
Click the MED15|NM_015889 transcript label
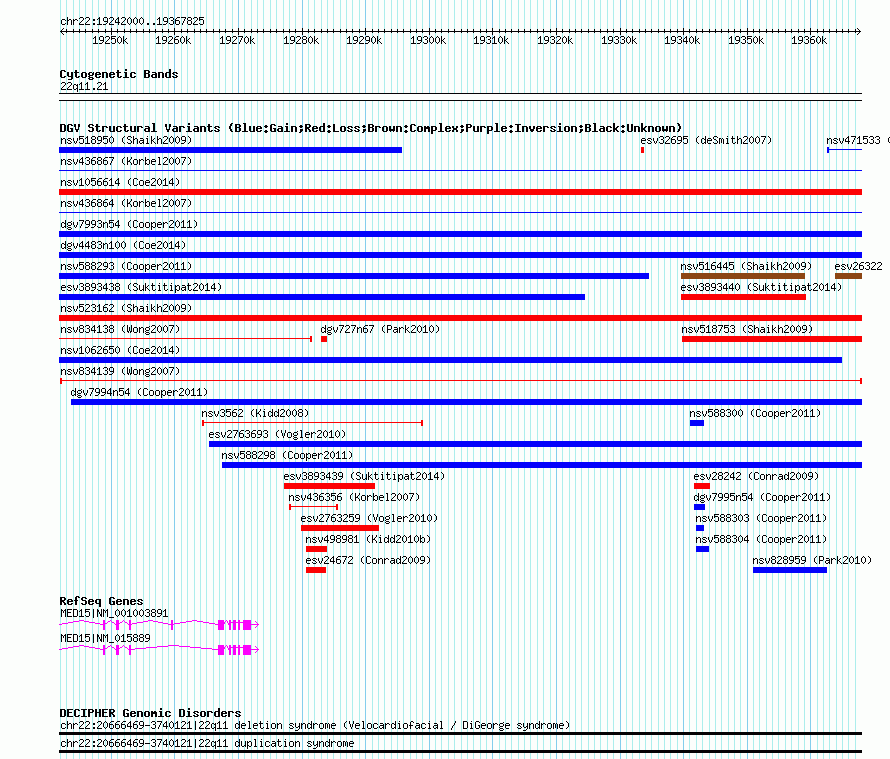(x=106, y=639)
